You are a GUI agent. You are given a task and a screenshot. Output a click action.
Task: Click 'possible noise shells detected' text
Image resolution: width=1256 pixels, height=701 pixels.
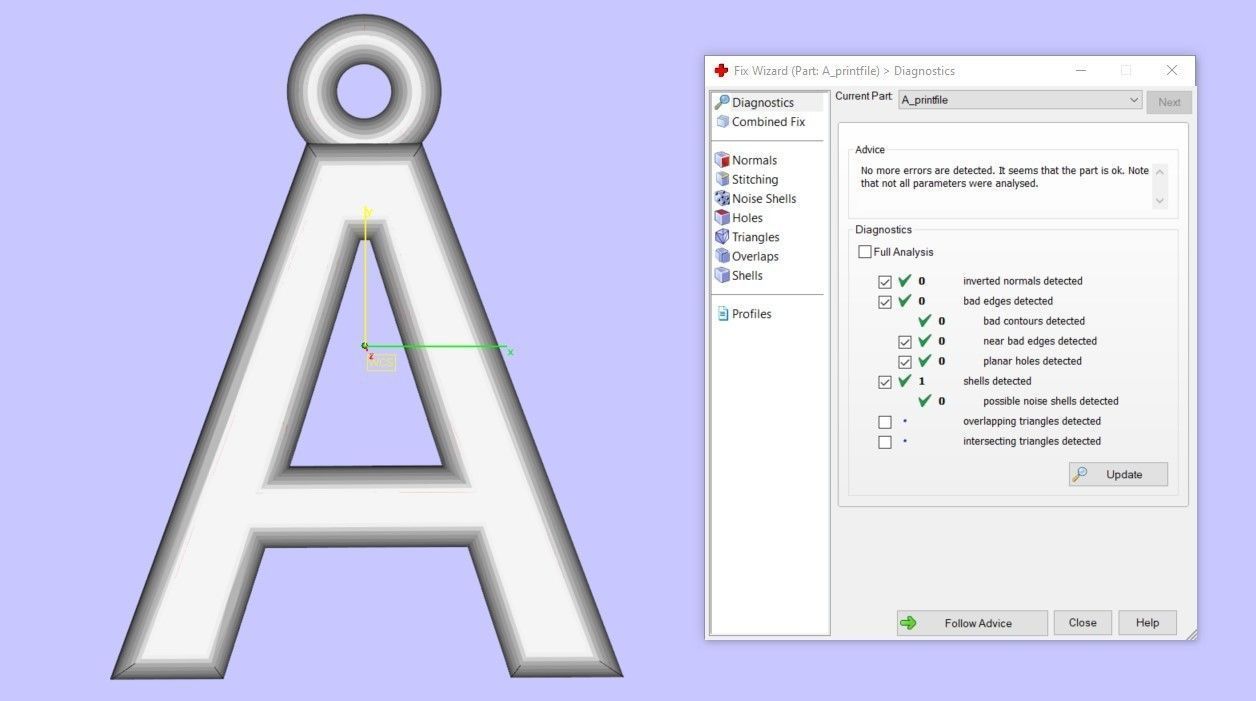[1050, 401]
